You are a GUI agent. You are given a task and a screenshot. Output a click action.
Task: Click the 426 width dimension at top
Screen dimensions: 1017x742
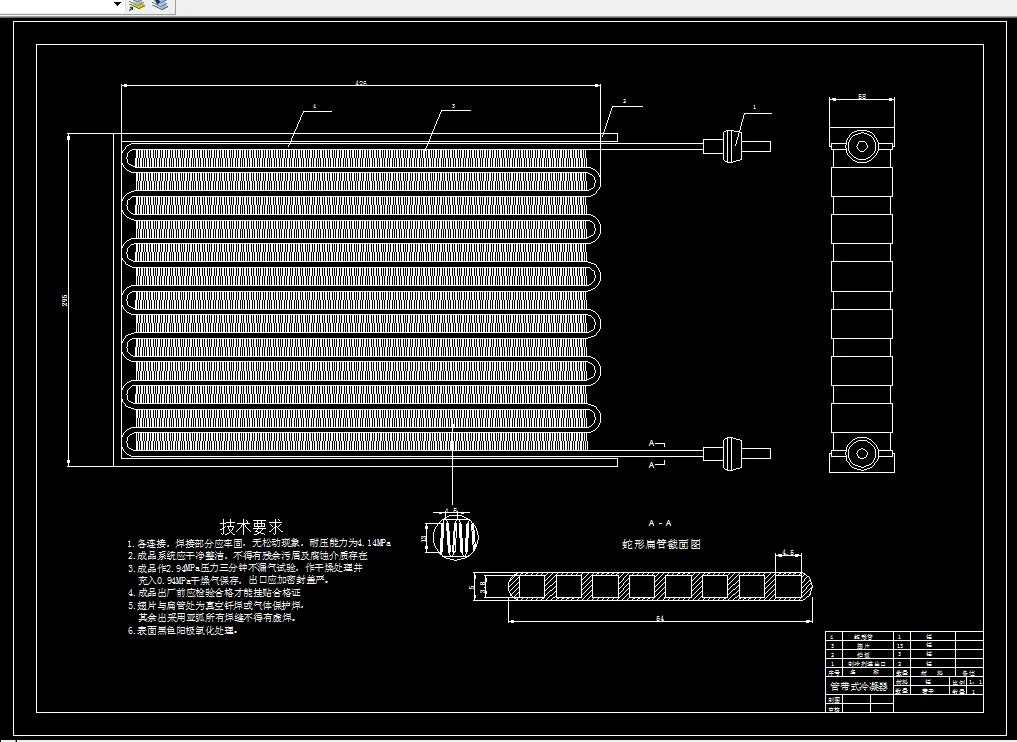point(361,82)
